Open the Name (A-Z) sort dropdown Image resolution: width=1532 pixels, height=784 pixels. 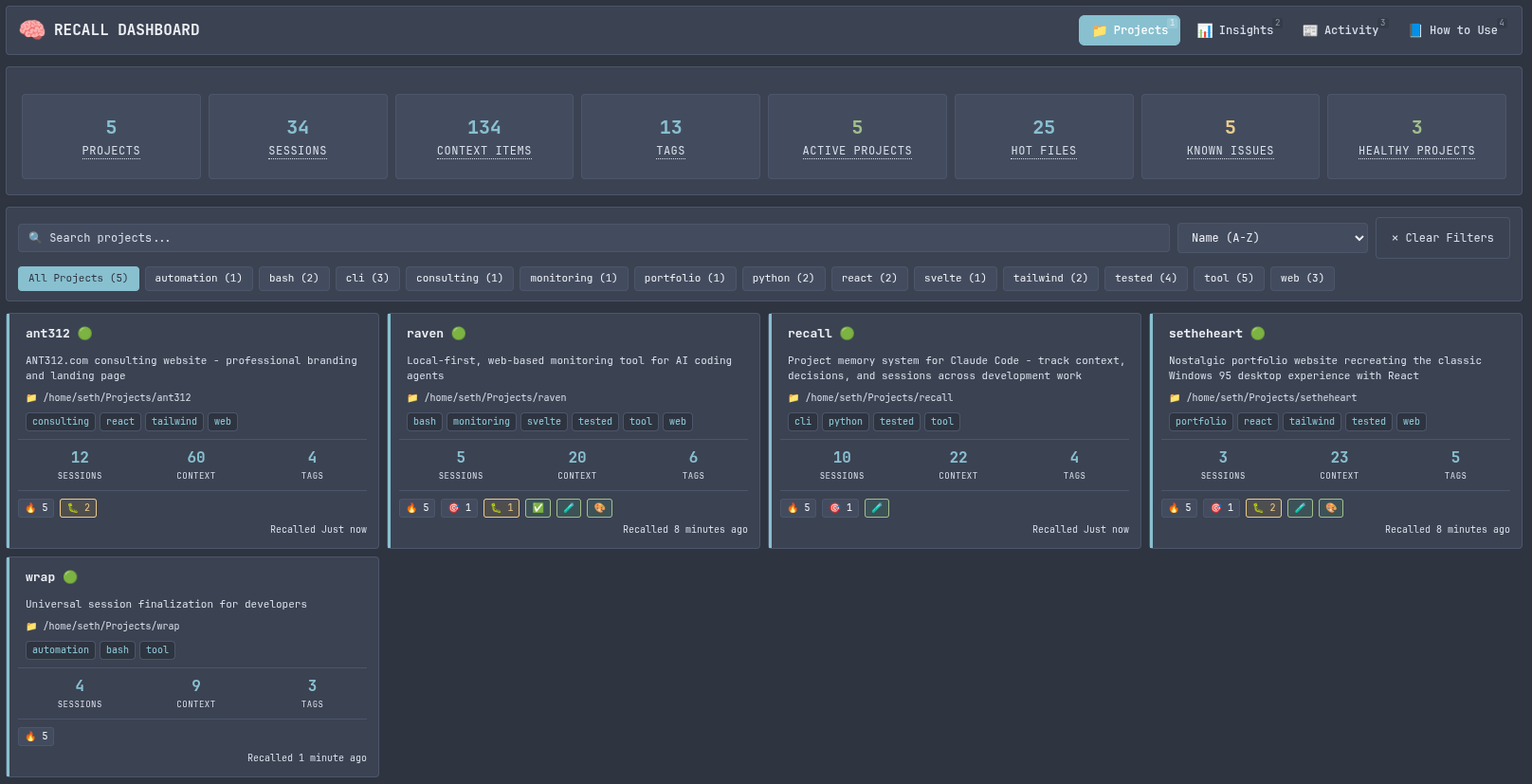pyautogui.click(x=1271, y=238)
